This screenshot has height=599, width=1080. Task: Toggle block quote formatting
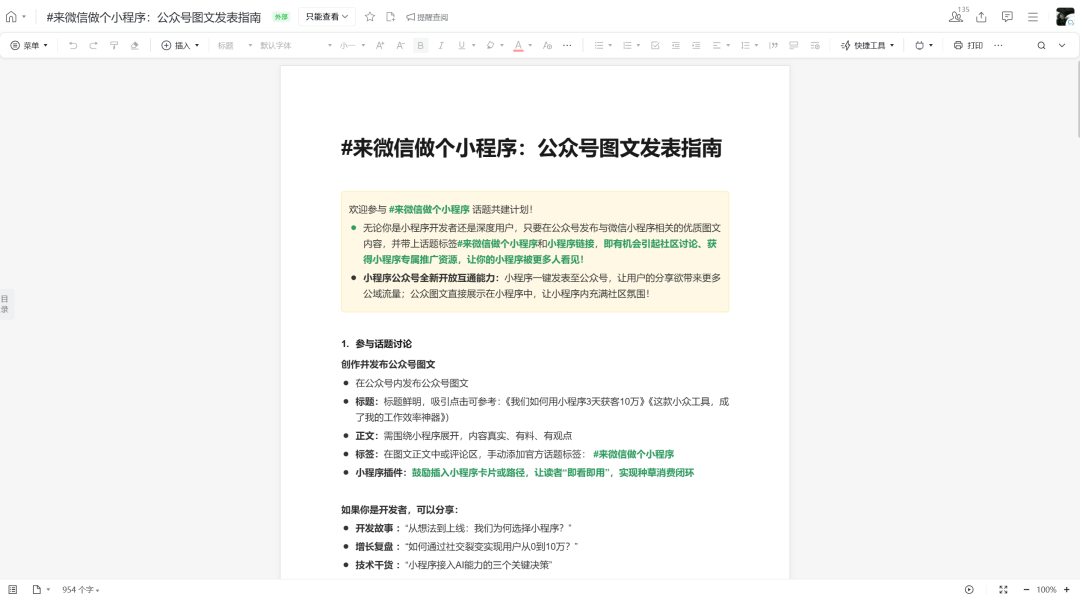[x=773, y=45]
